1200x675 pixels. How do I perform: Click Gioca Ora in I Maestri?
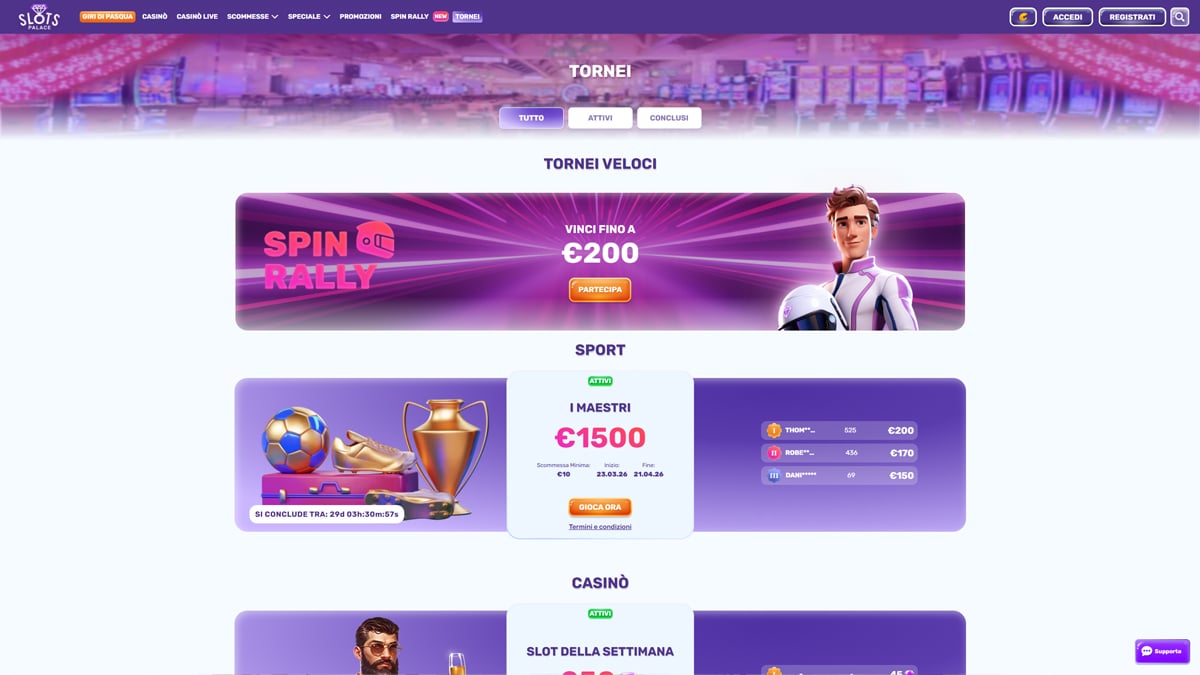(600, 507)
